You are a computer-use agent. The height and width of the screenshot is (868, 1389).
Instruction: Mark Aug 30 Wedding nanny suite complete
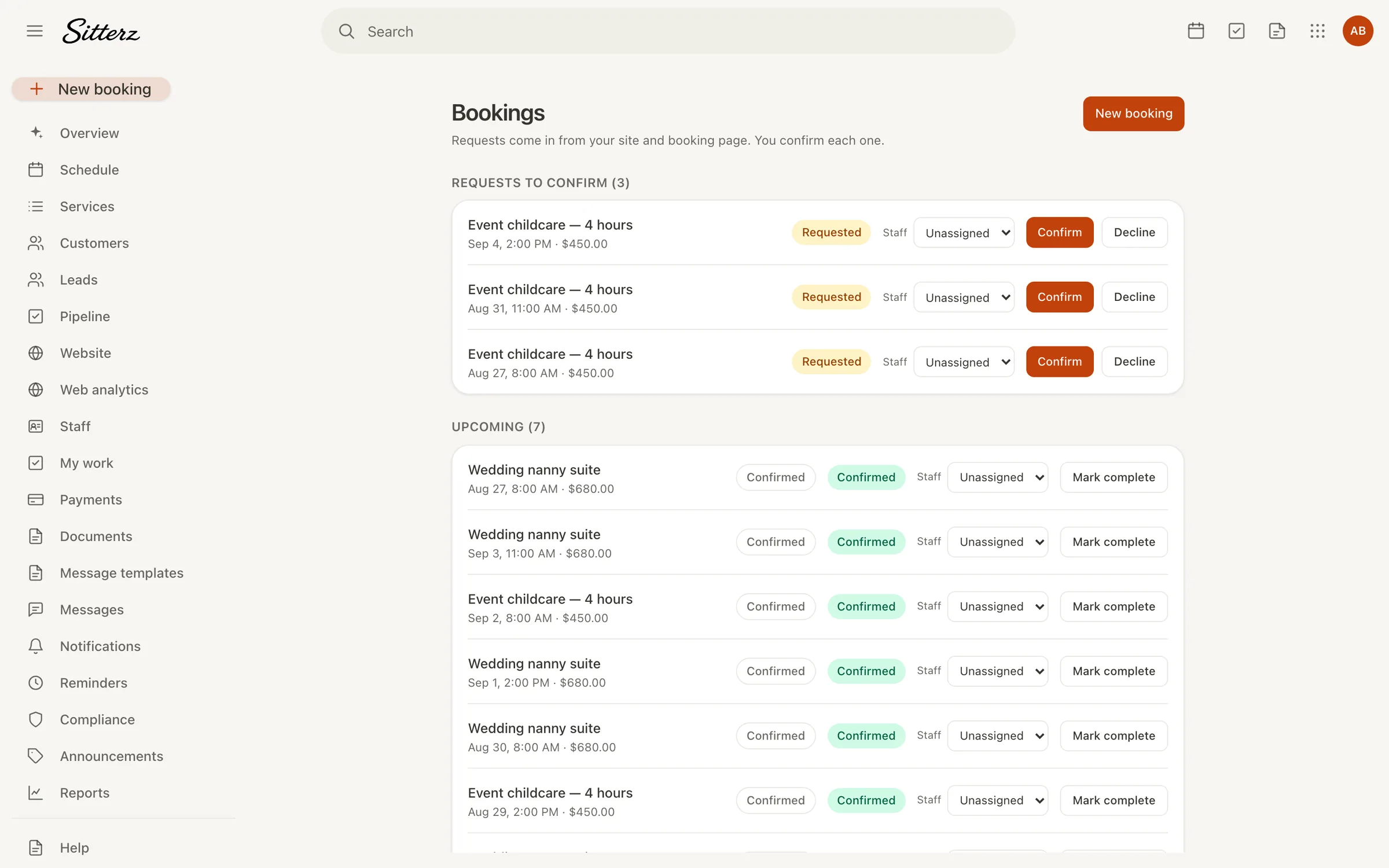(1114, 736)
